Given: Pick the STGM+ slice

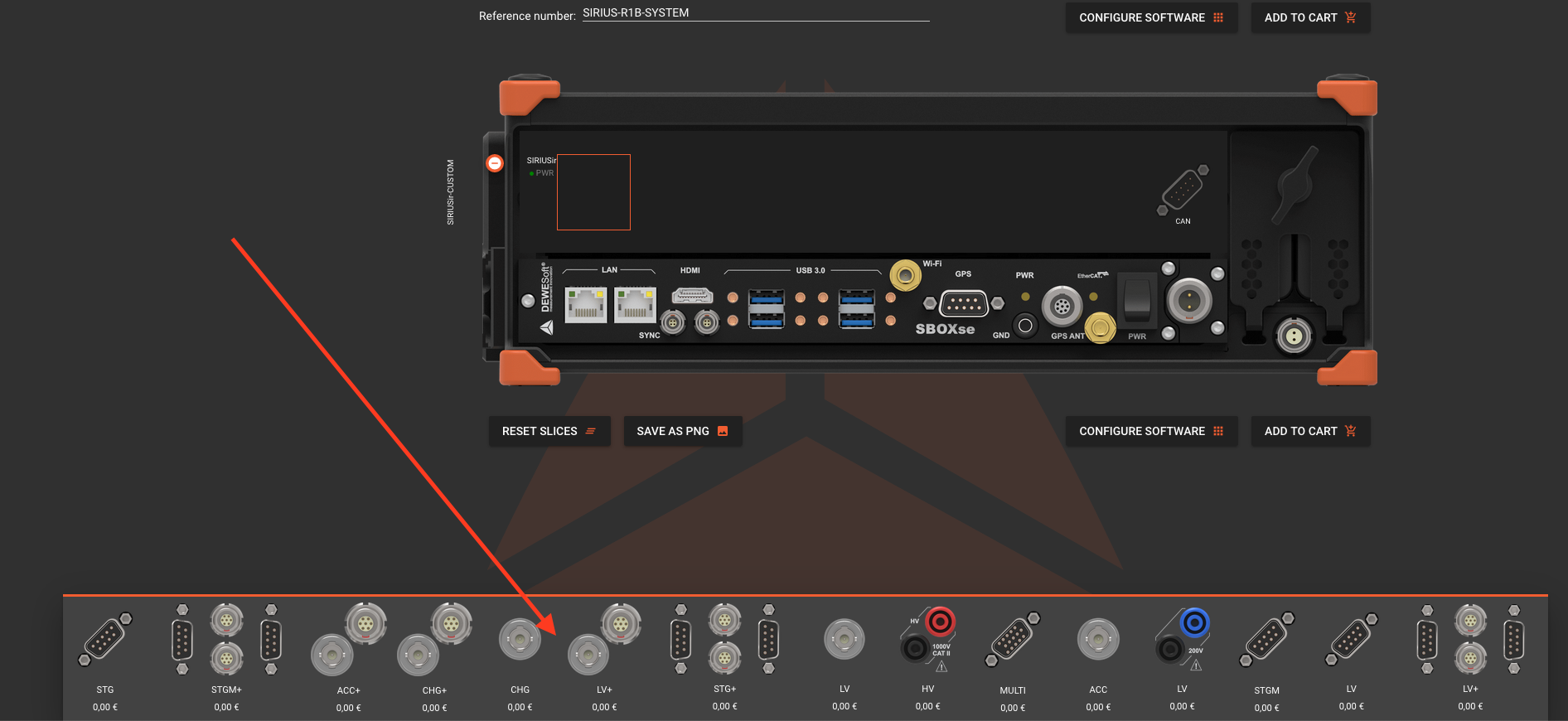Looking at the screenshot, I should pyautogui.click(x=226, y=639).
